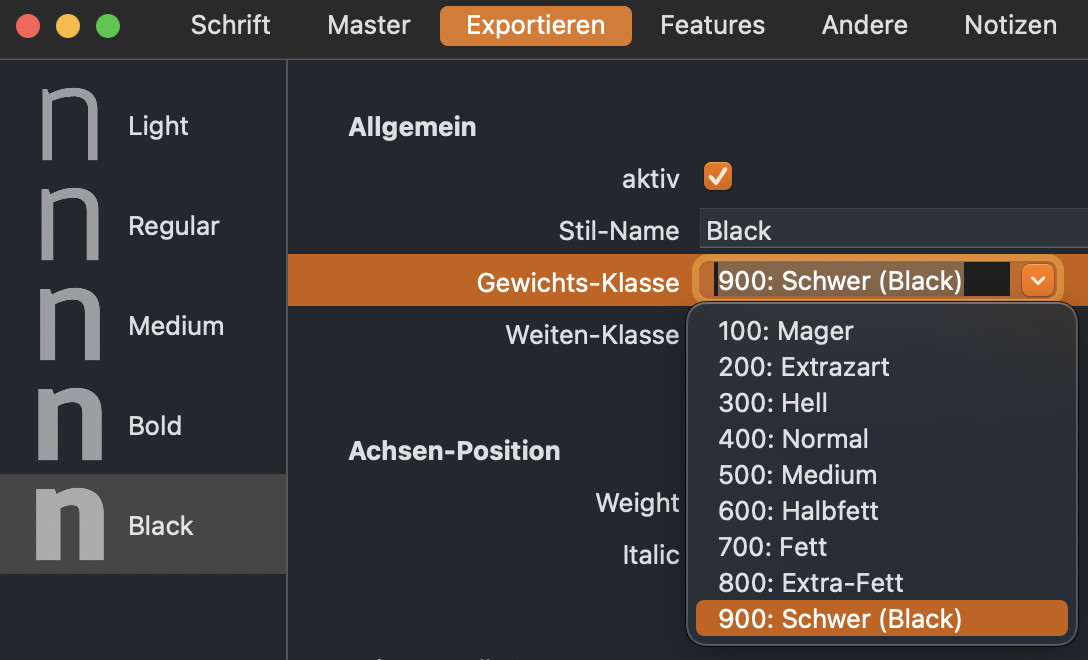Select the Regular instance preview glyph

[x=69, y=225]
